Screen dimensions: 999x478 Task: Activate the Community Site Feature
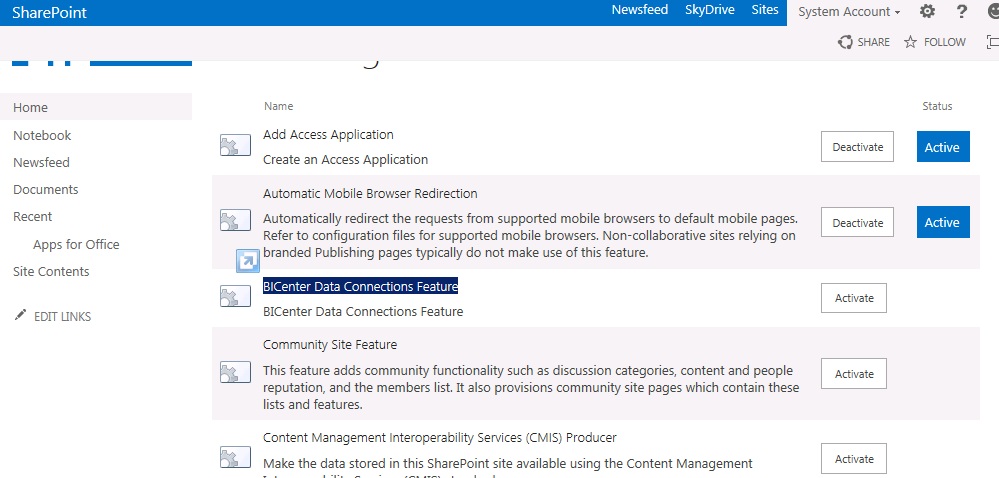point(854,374)
